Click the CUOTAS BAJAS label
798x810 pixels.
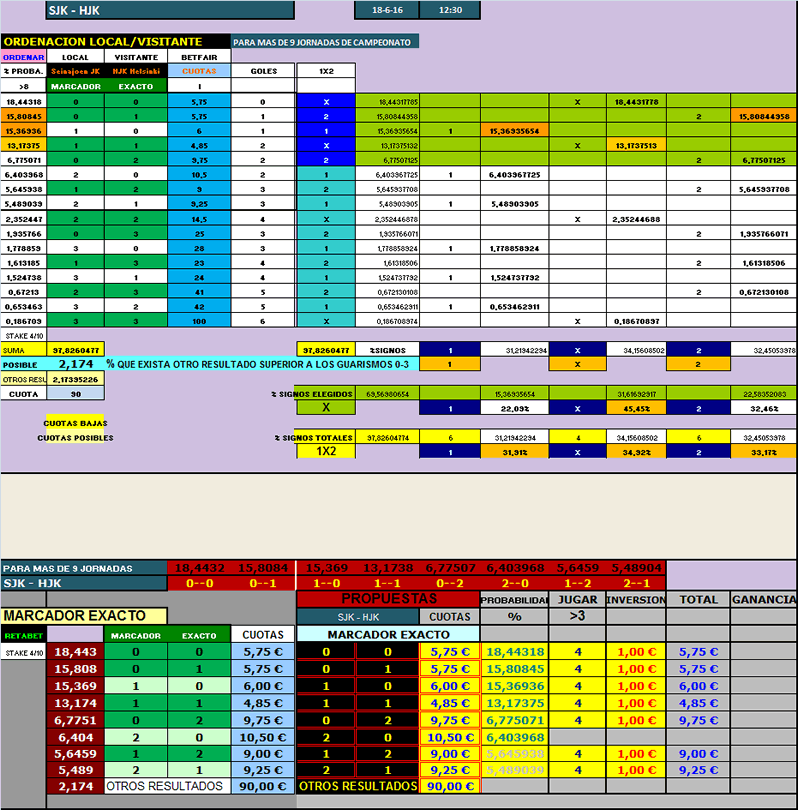(75, 423)
